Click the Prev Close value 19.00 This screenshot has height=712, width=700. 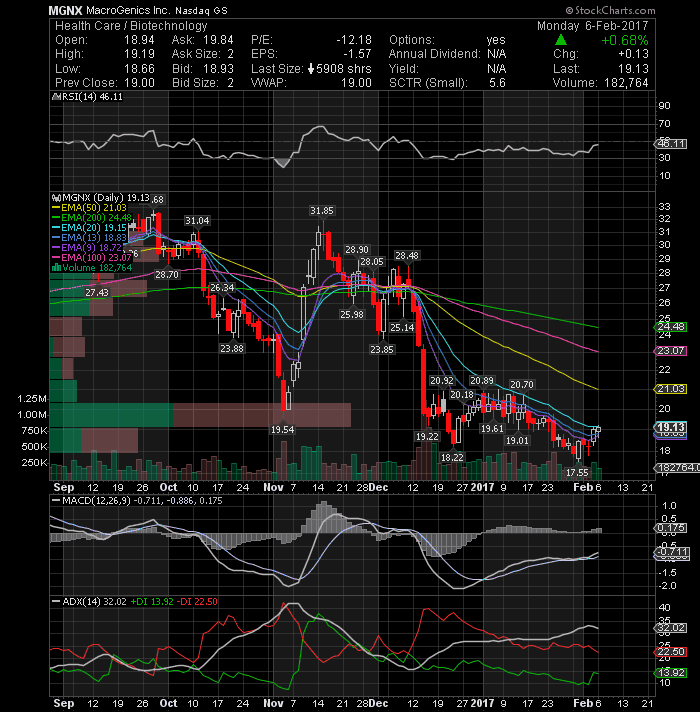[x=139, y=83]
